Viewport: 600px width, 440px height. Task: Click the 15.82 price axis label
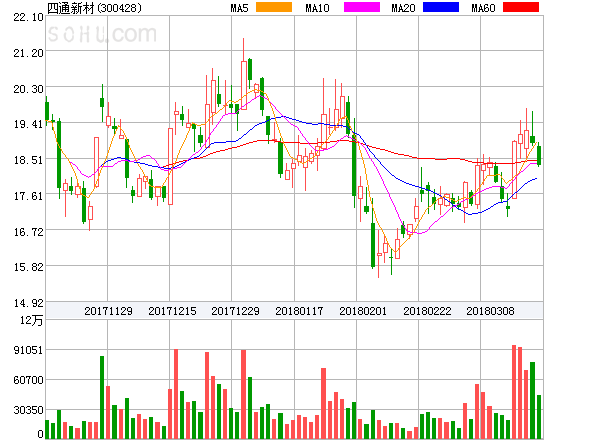pyautogui.click(x=28, y=267)
